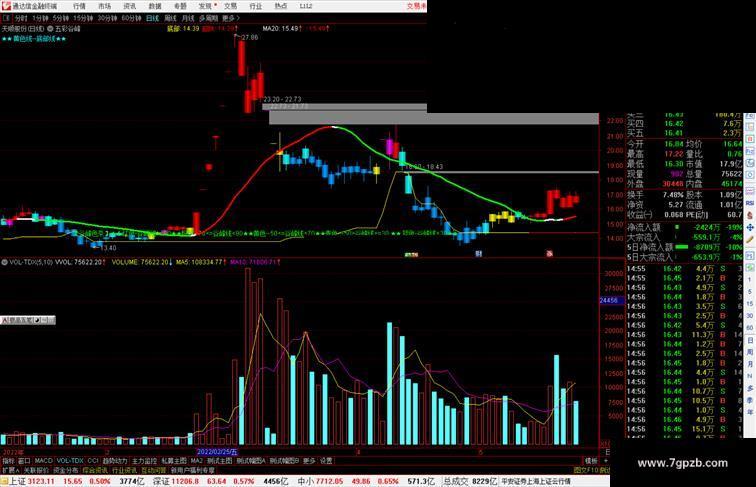Select the 日线 daily period
This screenshot has height=487, width=756.
point(152,18)
